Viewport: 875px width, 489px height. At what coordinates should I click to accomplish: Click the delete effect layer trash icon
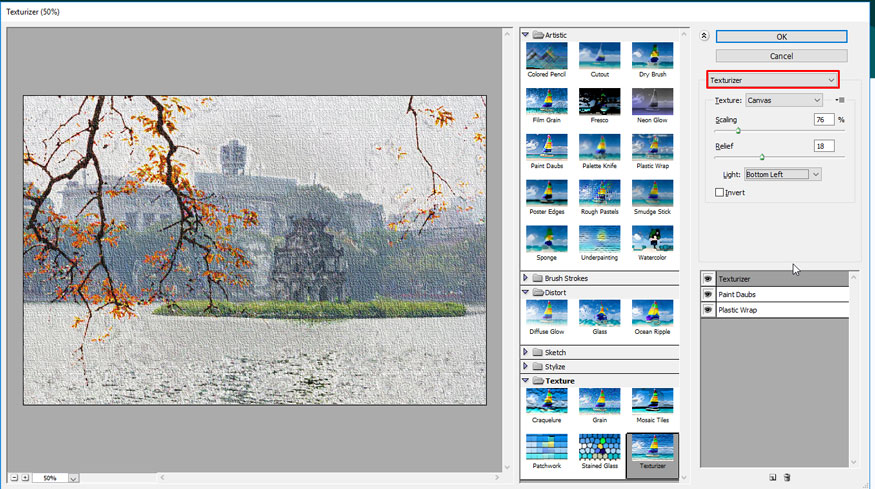pyautogui.click(x=787, y=477)
